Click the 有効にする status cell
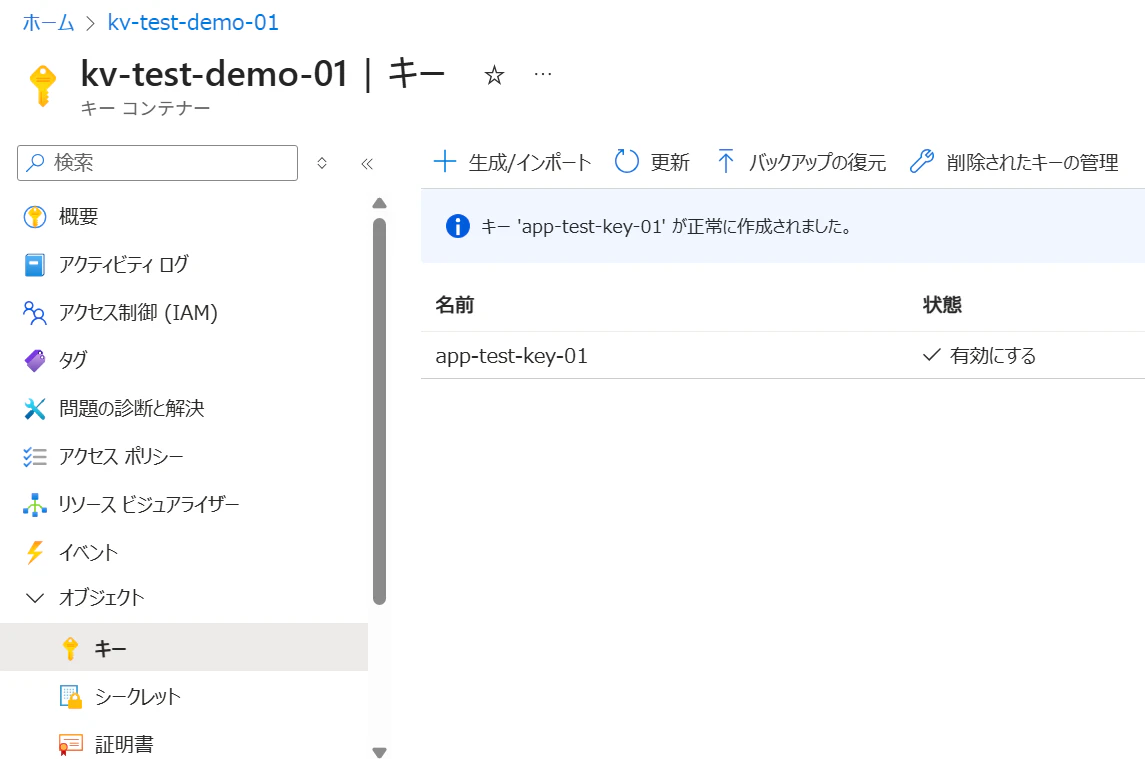This screenshot has width=1145, height=759. point(979,356)
